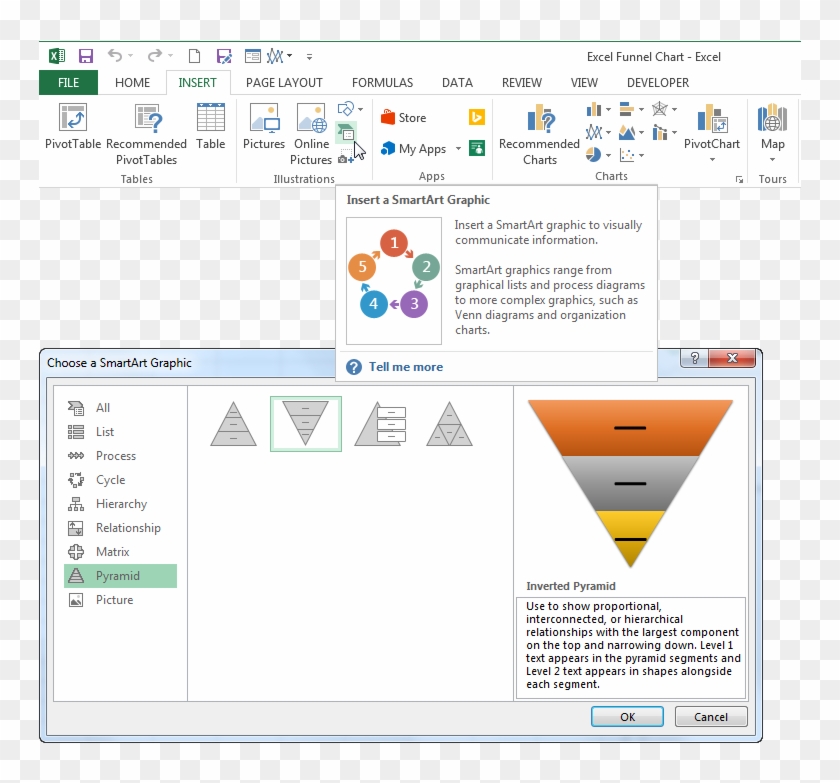This screenshot has height=783, width=840.
Task: Click the Shapes icon in Illustrations
Action: pyautogui.click(x=346, y=109)
